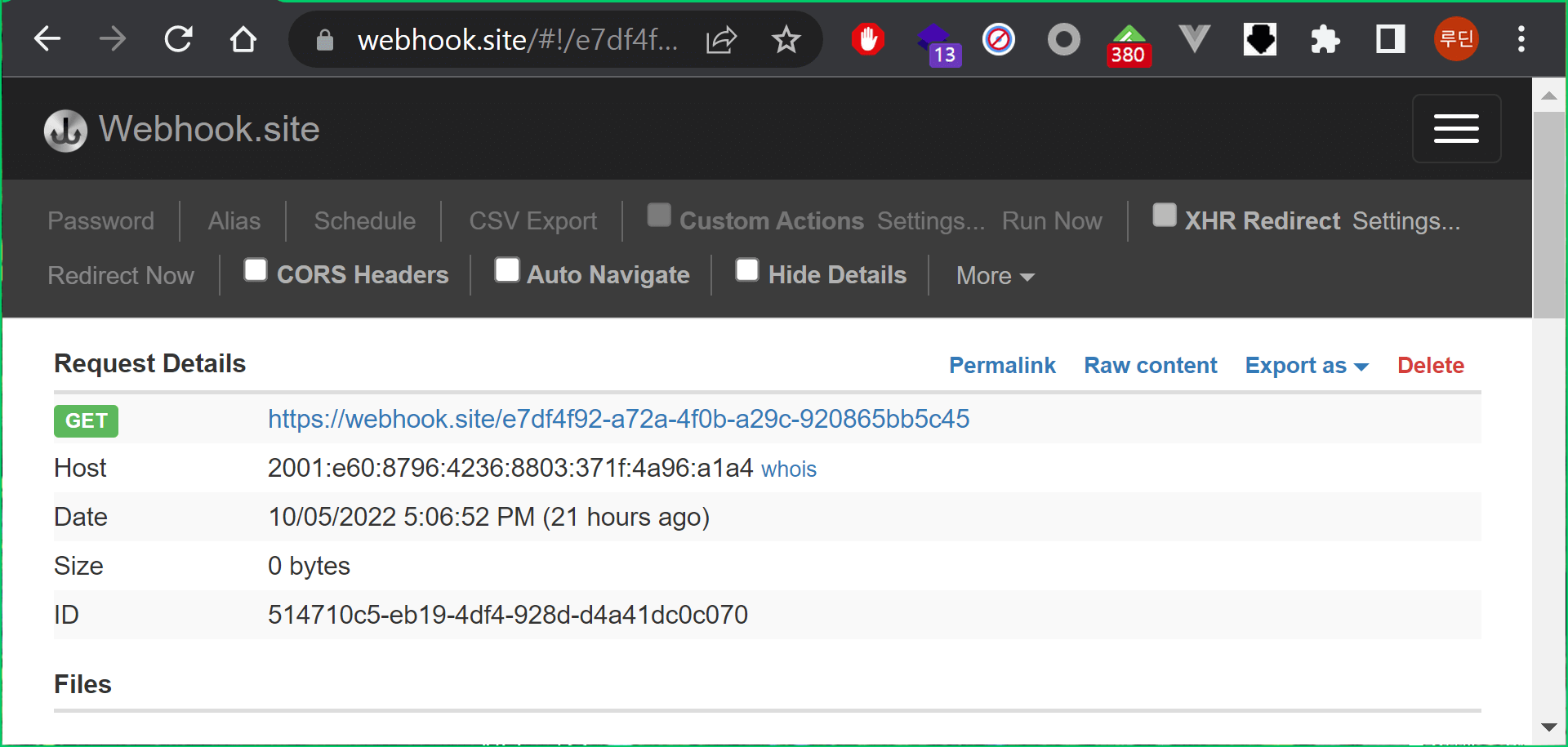Toggle the CORS Headers checkbox
The width and height of the screenshot is (1568, 747).
point(256,269)
